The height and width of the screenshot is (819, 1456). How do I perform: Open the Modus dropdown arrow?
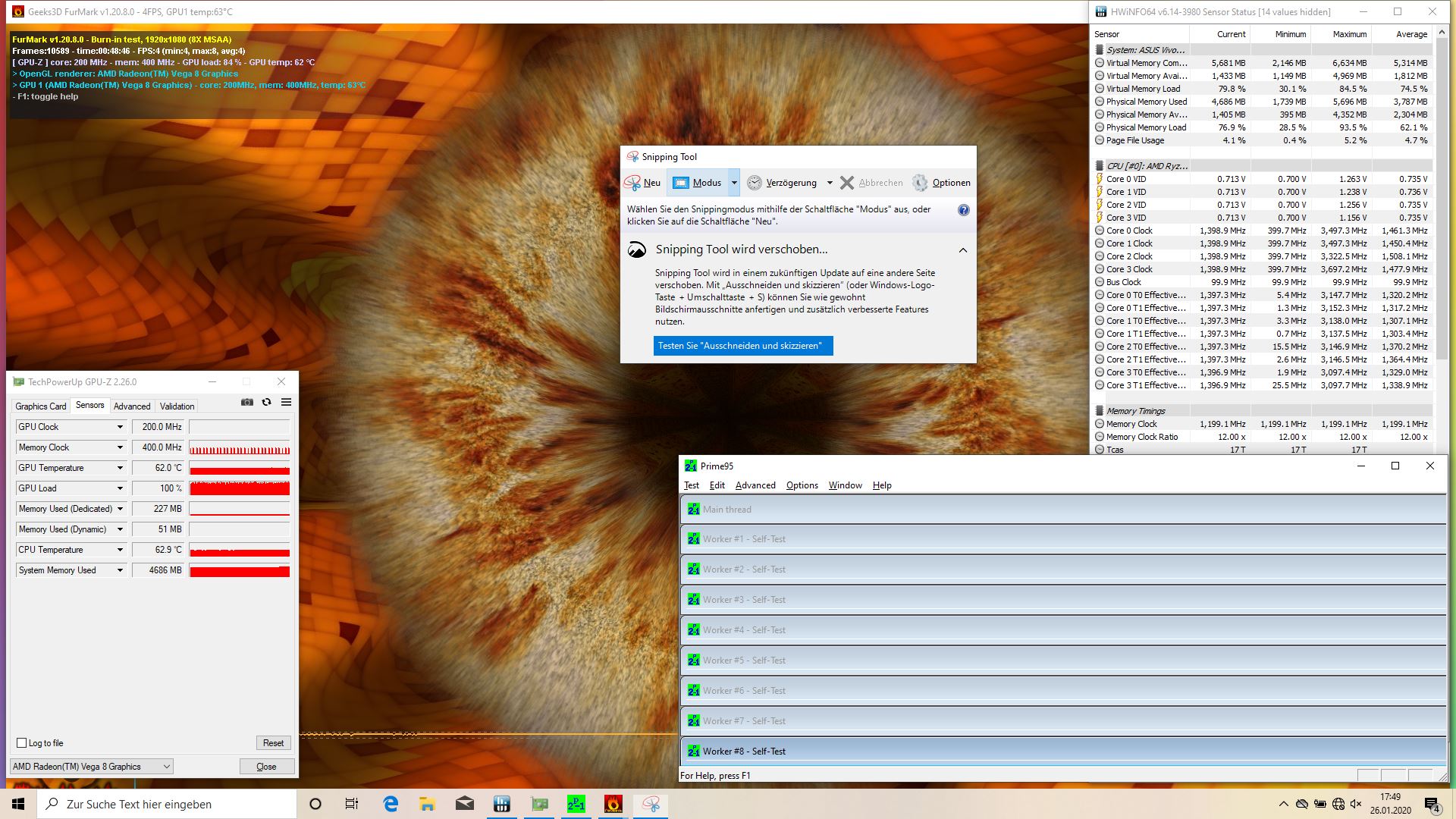734,183
